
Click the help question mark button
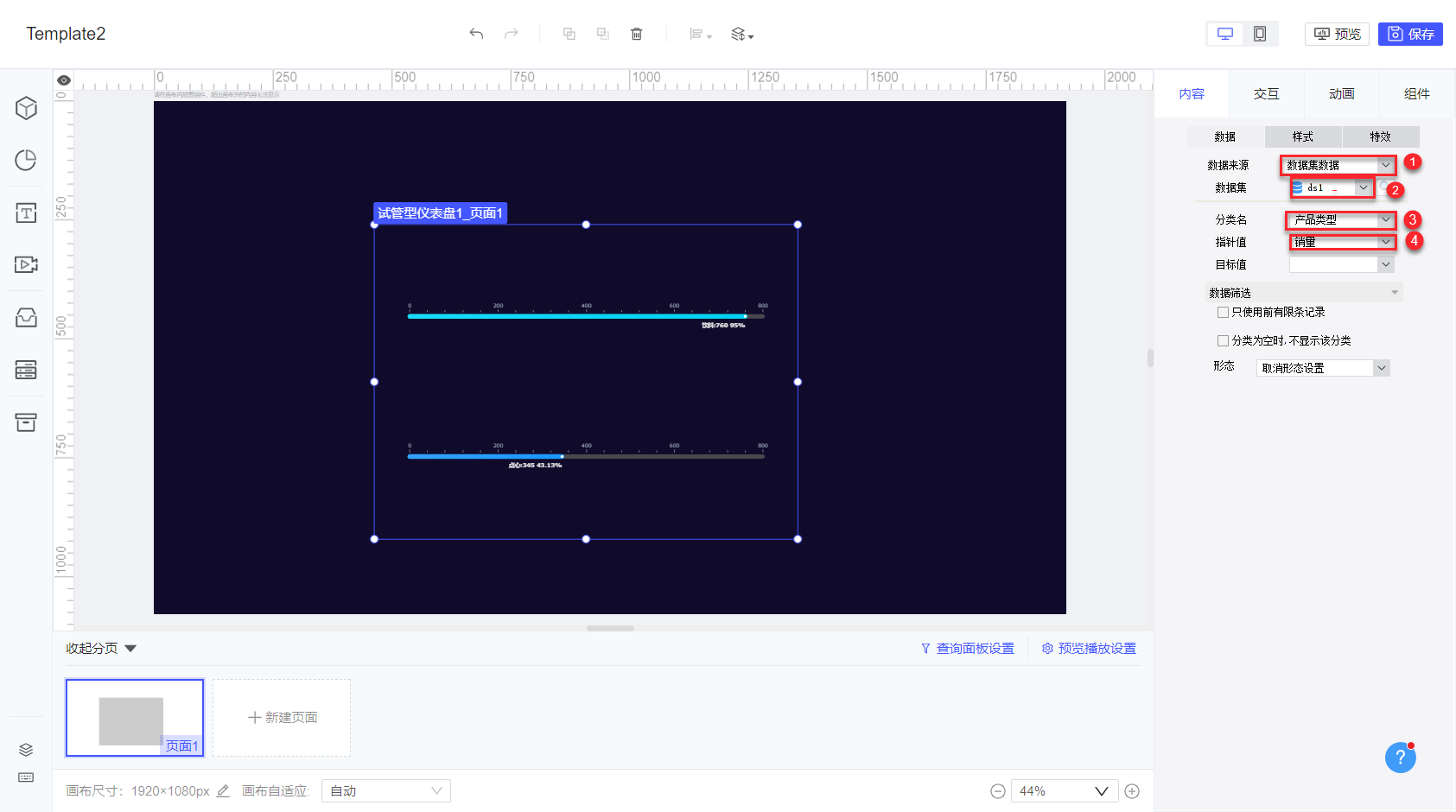pyautogui.click(x=1400, y=758)
